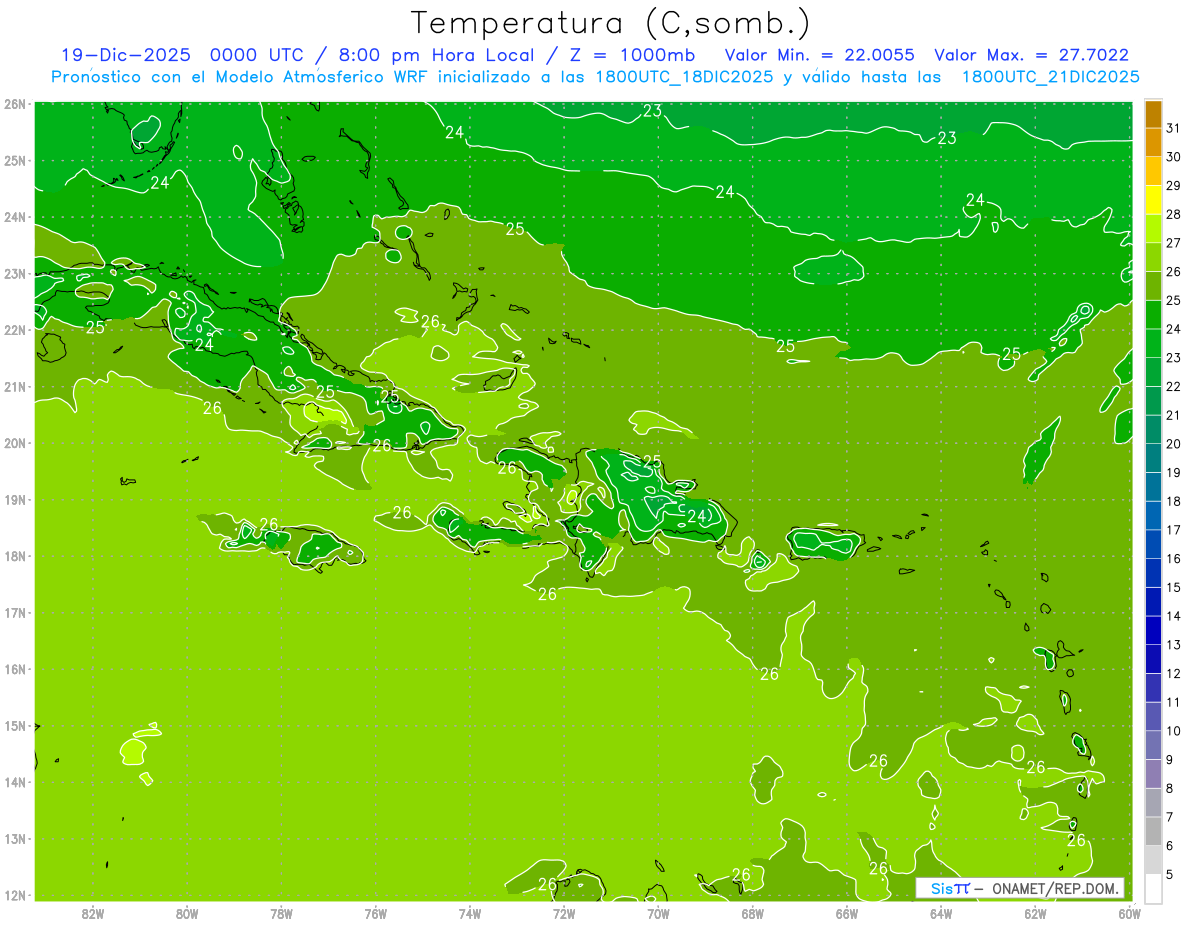Click the 70W longitude axis label
This screenshot has width=1200, height=927.
click(658, 913)
